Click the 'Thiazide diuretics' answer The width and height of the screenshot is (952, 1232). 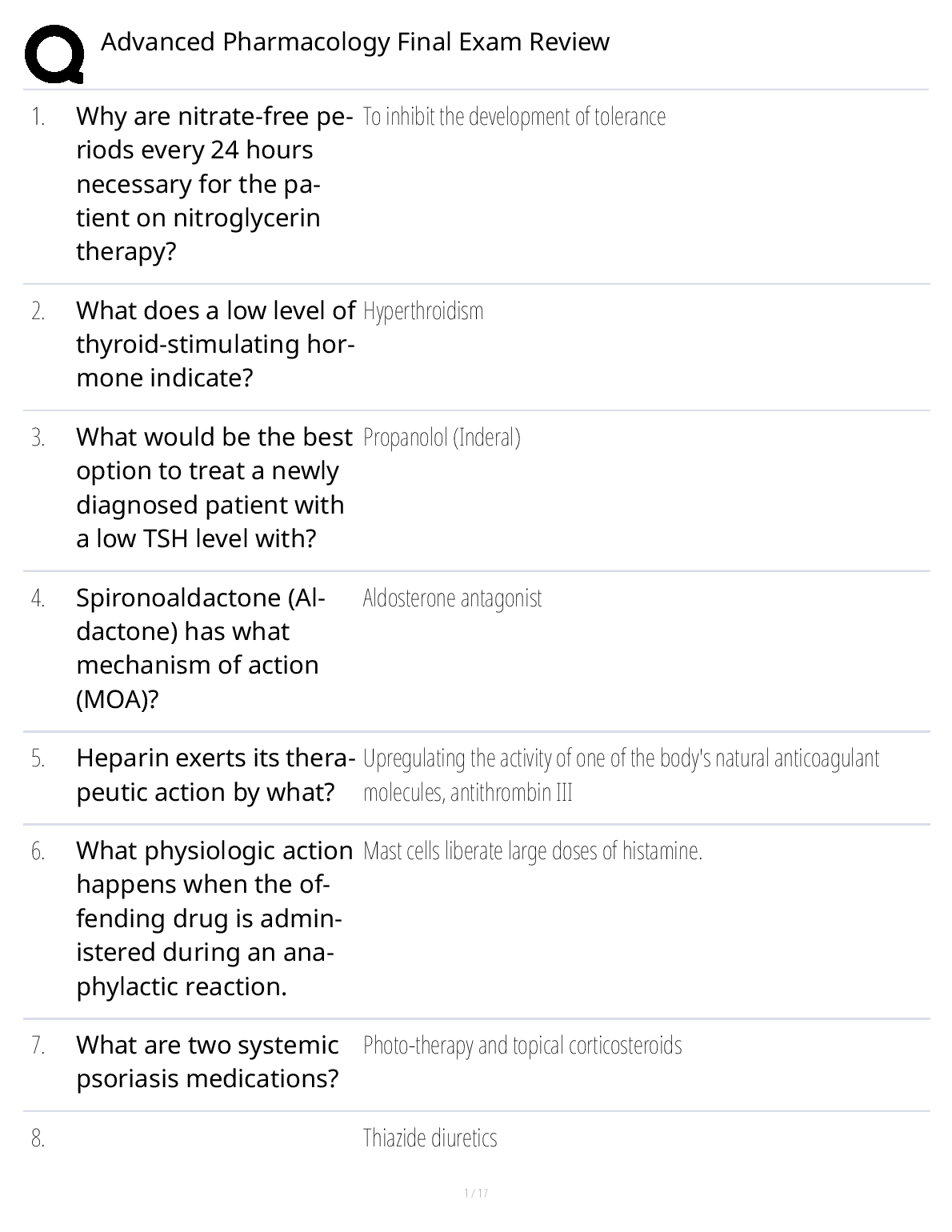(430, 1138)
